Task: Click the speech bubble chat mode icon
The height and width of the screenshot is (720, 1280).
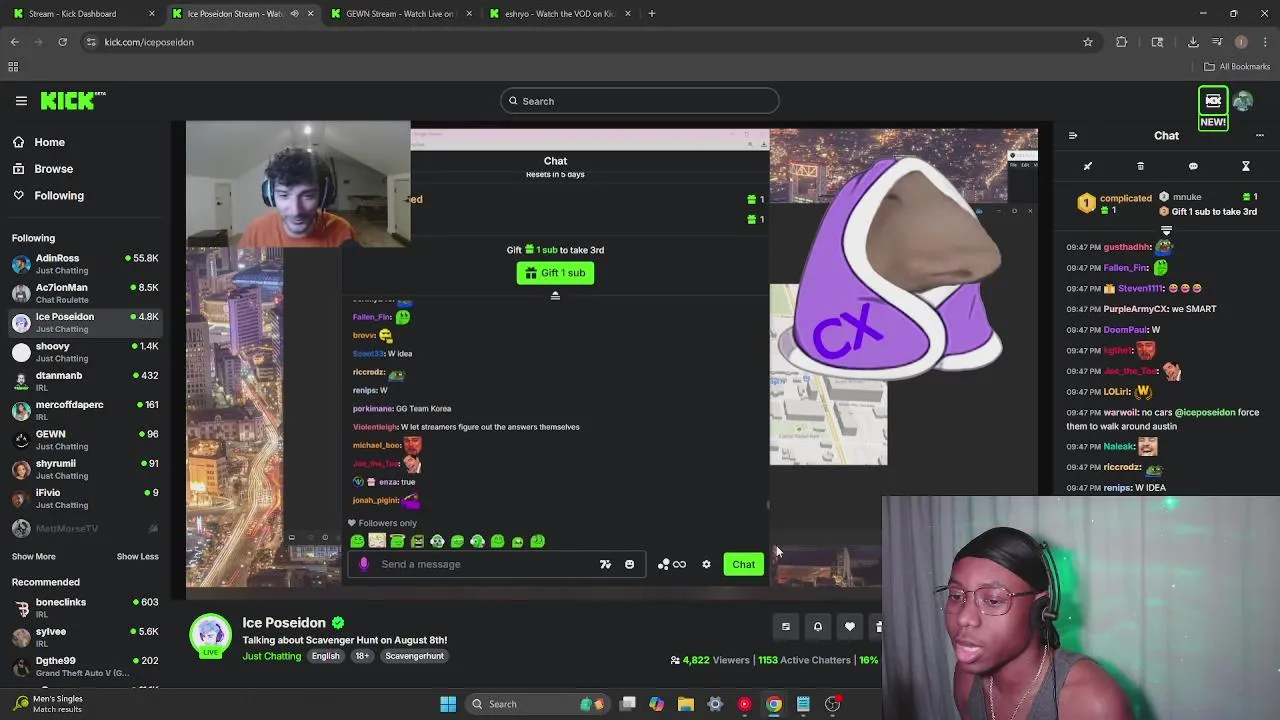Action: tap(1193, 166)
